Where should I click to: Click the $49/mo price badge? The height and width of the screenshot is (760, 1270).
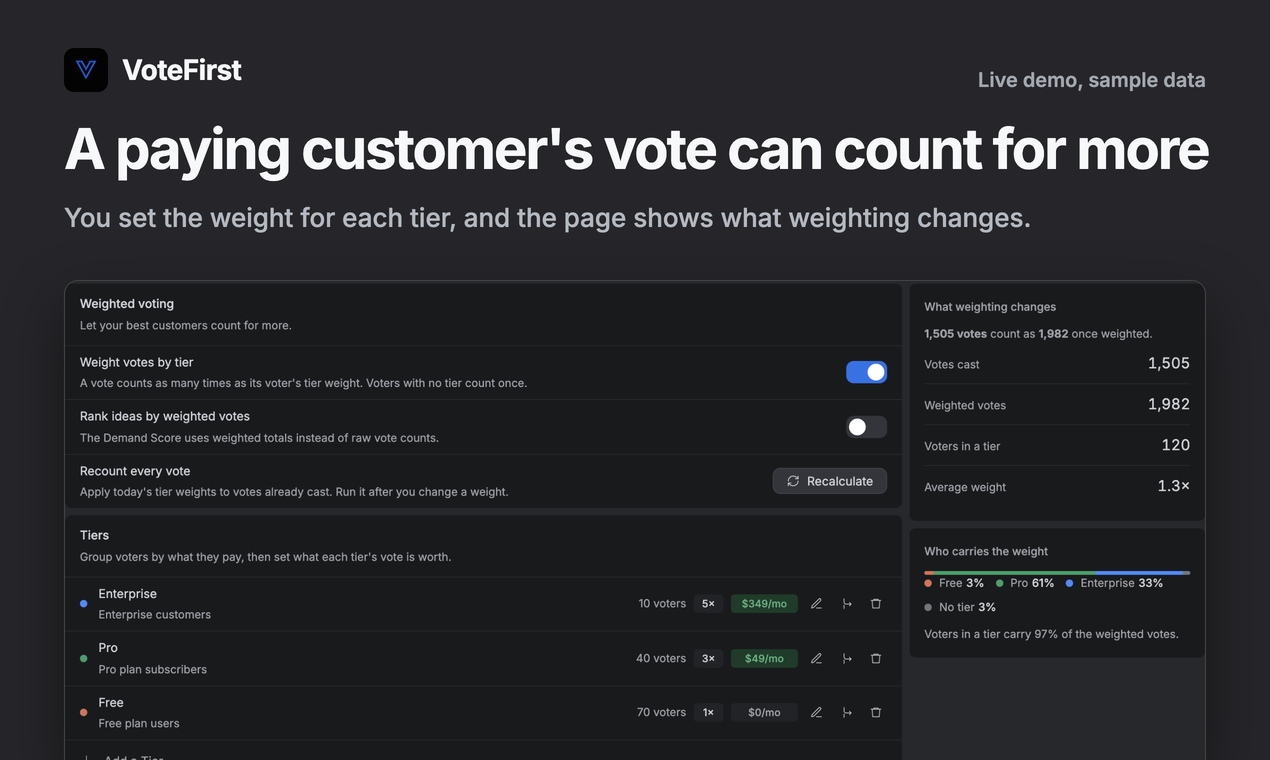pyautogui.click(x=764, y=658)
